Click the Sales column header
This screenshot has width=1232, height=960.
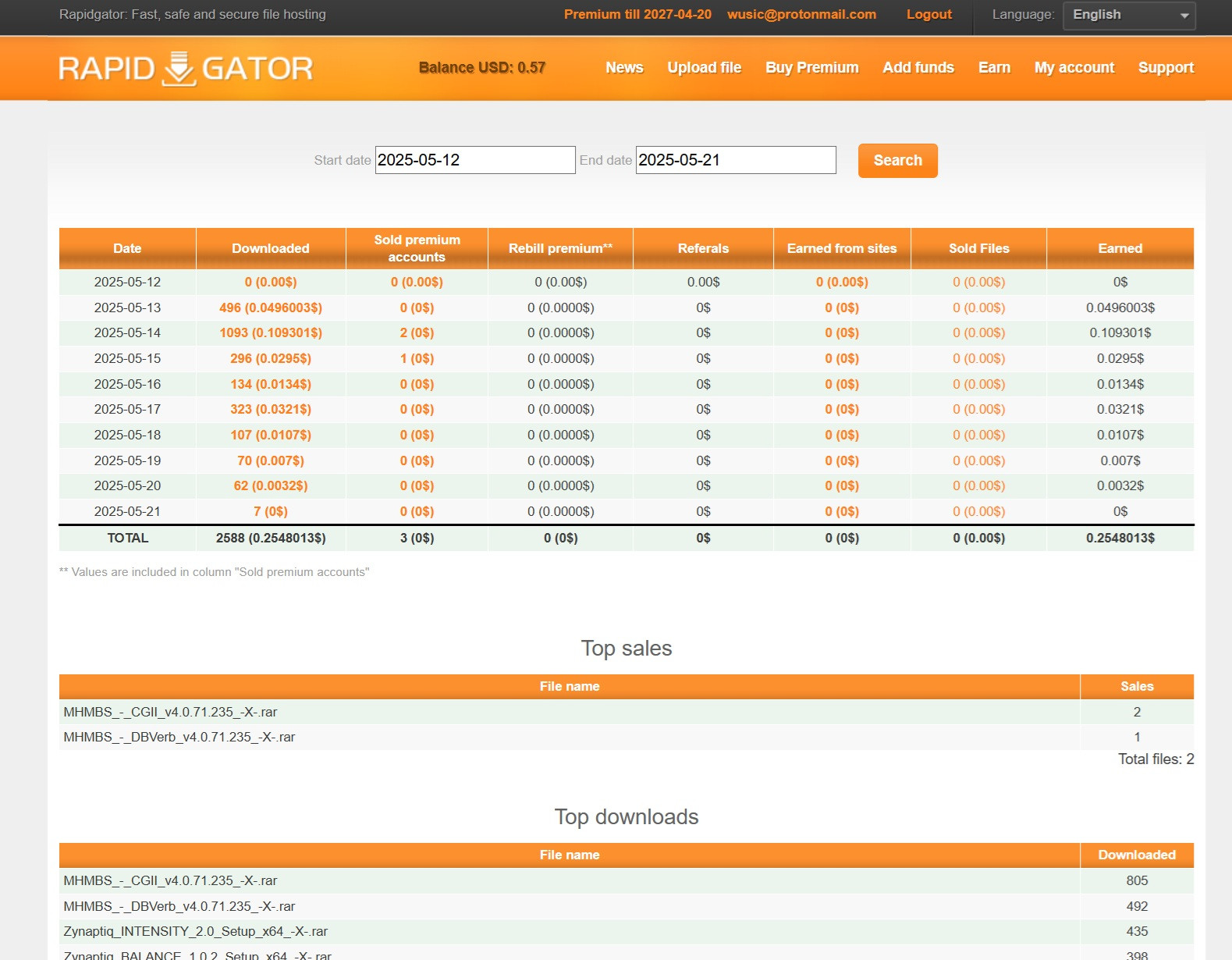tap(1137, 686)
